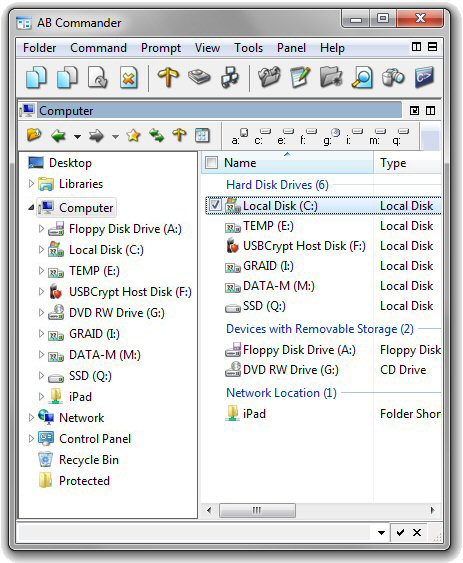The width and height of the screenshot is (463, 563).
Task: Open the Help menu
Action: pos(332,48)
